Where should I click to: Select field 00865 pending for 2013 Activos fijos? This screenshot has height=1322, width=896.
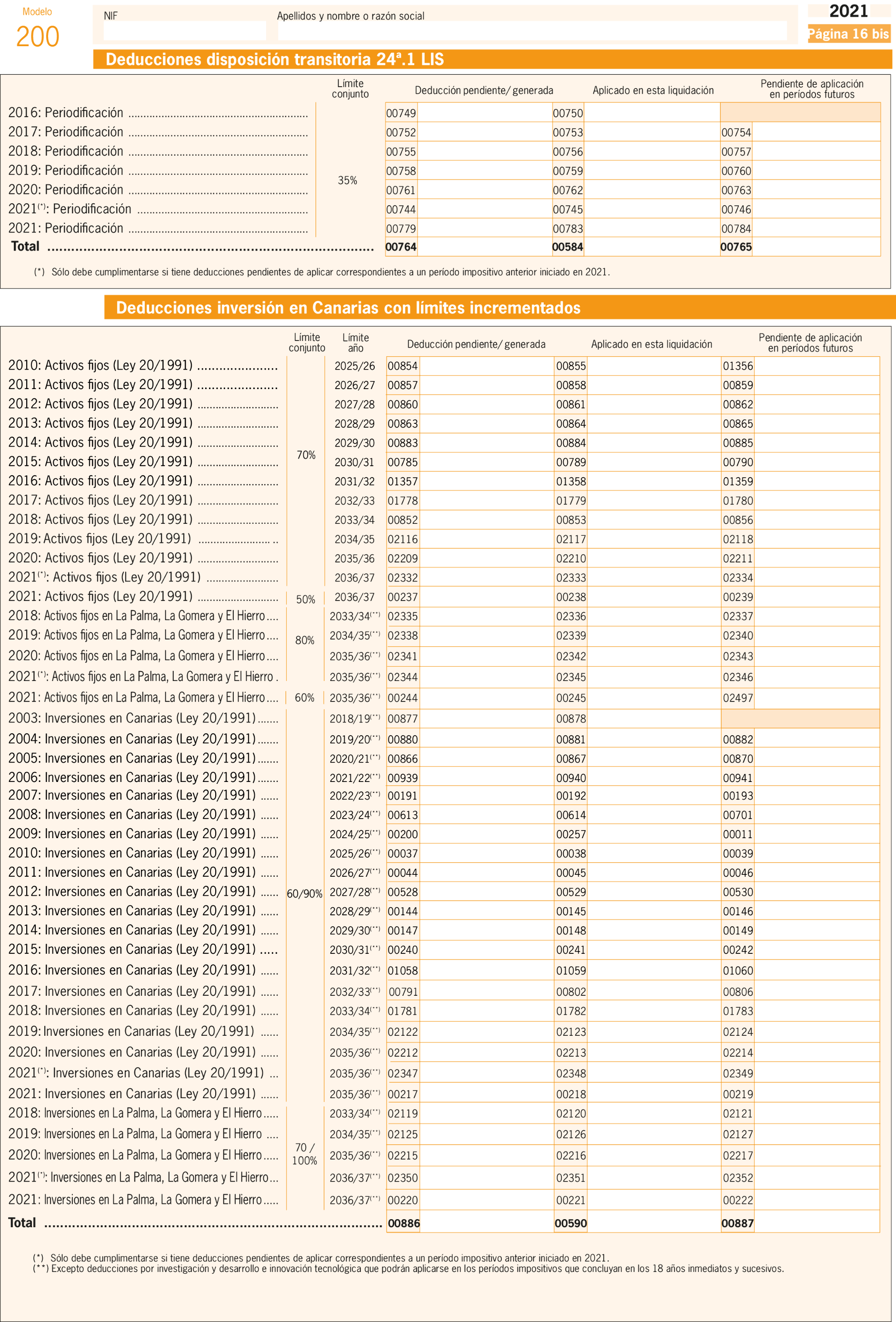pyautogui.click(x=816, y=424)
